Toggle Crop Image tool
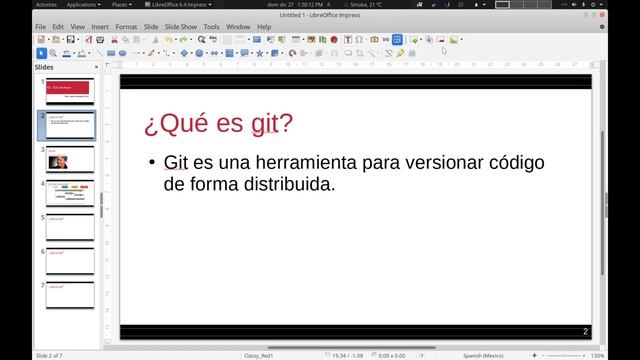This screenshot has width=640, height=360. [x=360, y=53]
